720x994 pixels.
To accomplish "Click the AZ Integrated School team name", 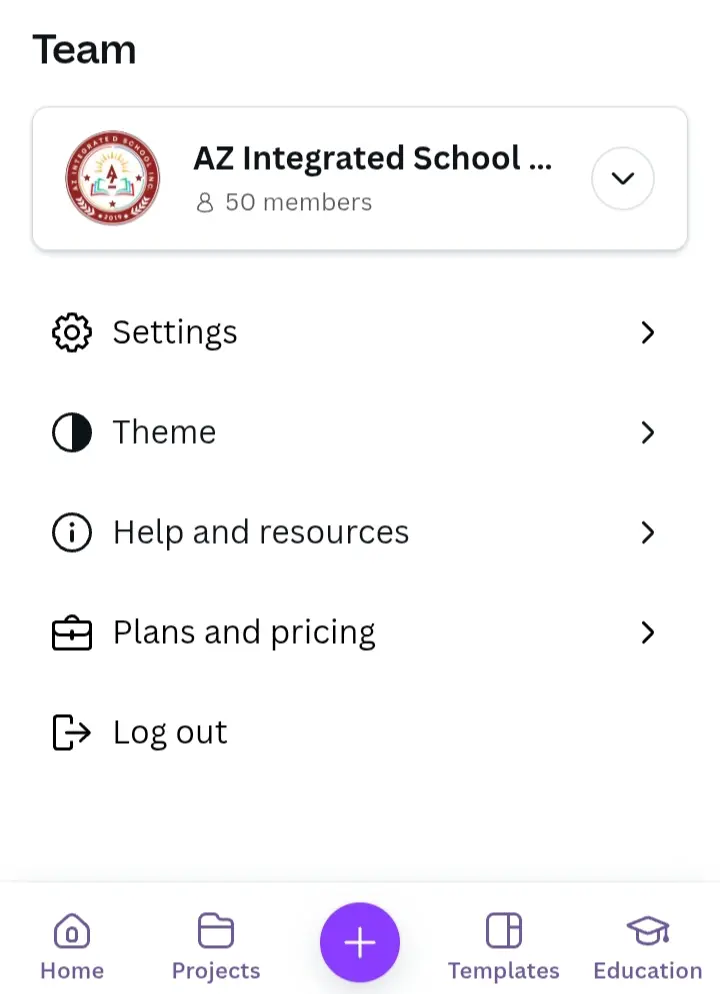I will click(373, 158).
